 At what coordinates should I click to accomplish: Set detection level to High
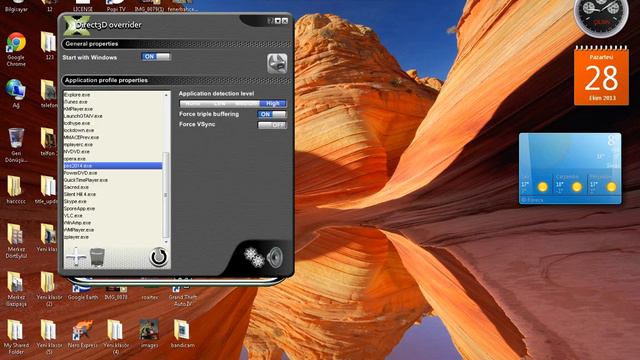pos(273,104)
